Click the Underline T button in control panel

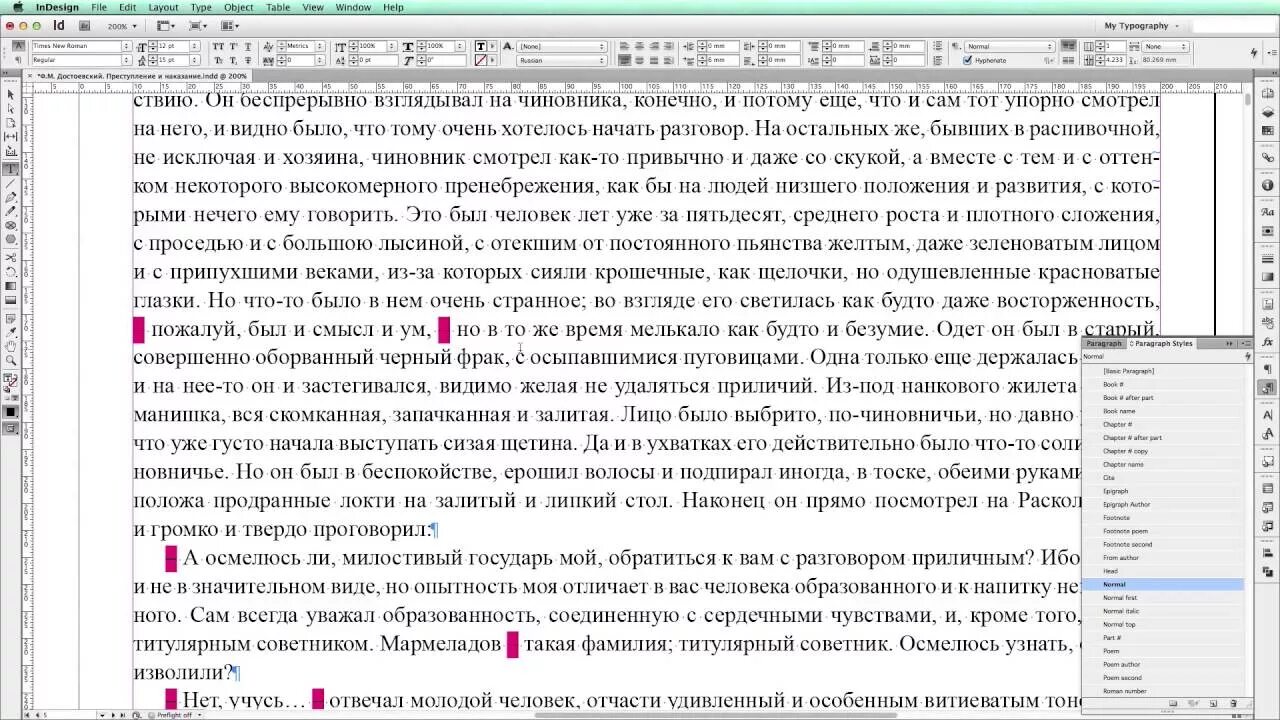coord(247,46)
